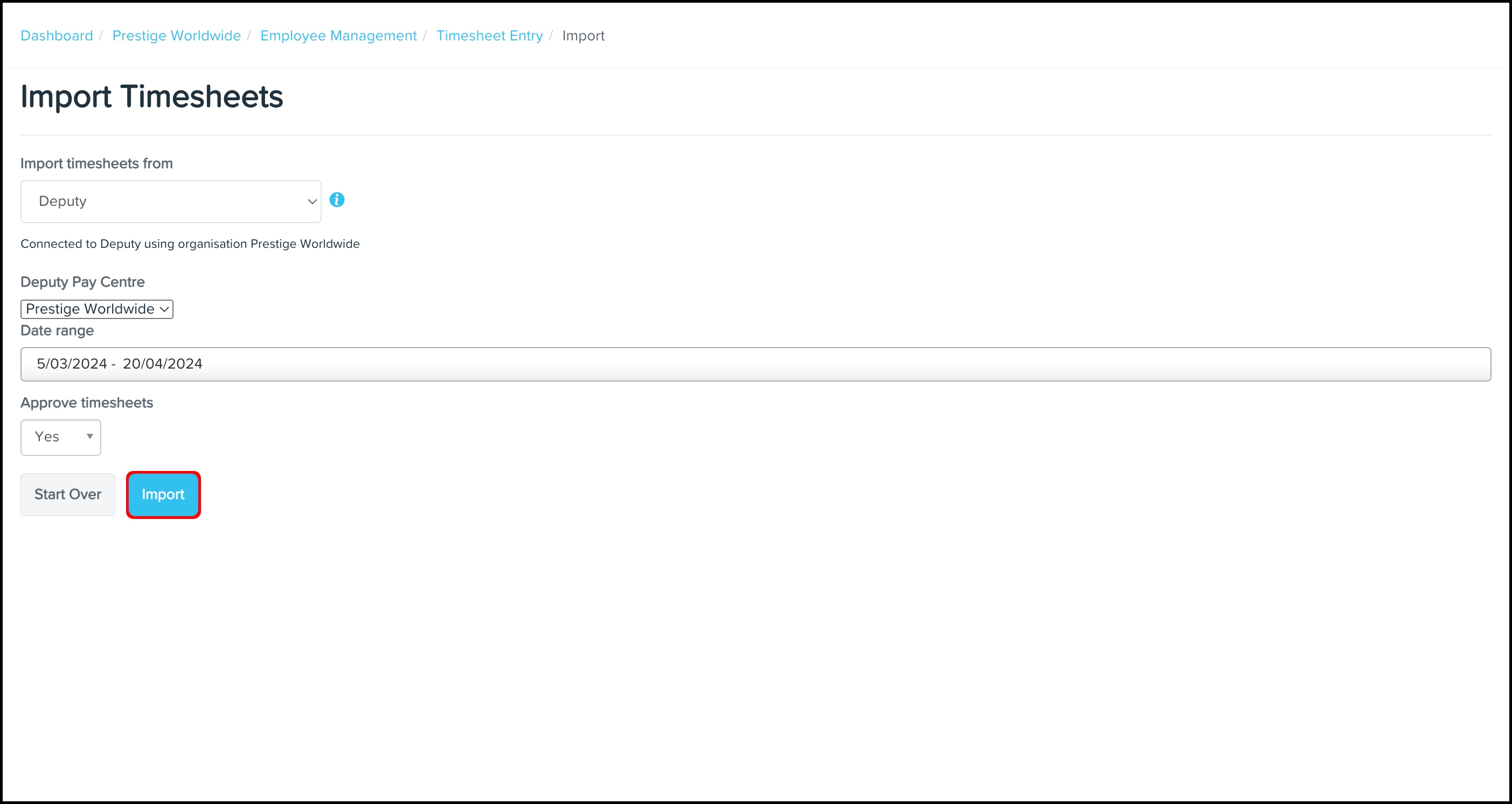Click the Date range label
This screenshot has height=804, width=1512.
click(x=57, y=330)
